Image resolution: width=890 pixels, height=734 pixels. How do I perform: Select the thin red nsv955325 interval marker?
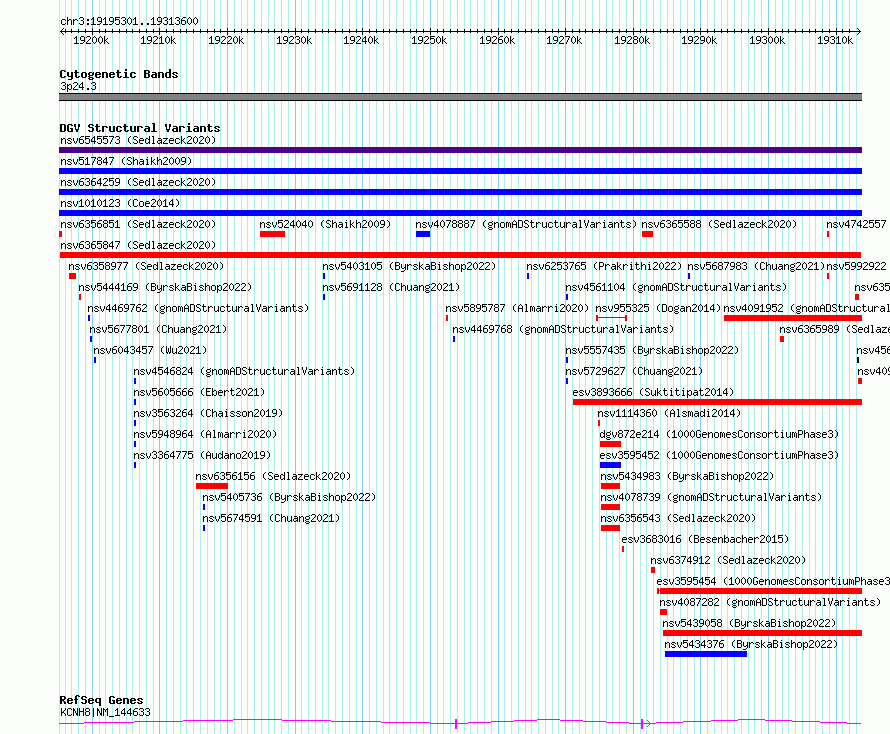click(x=611, y=318)
